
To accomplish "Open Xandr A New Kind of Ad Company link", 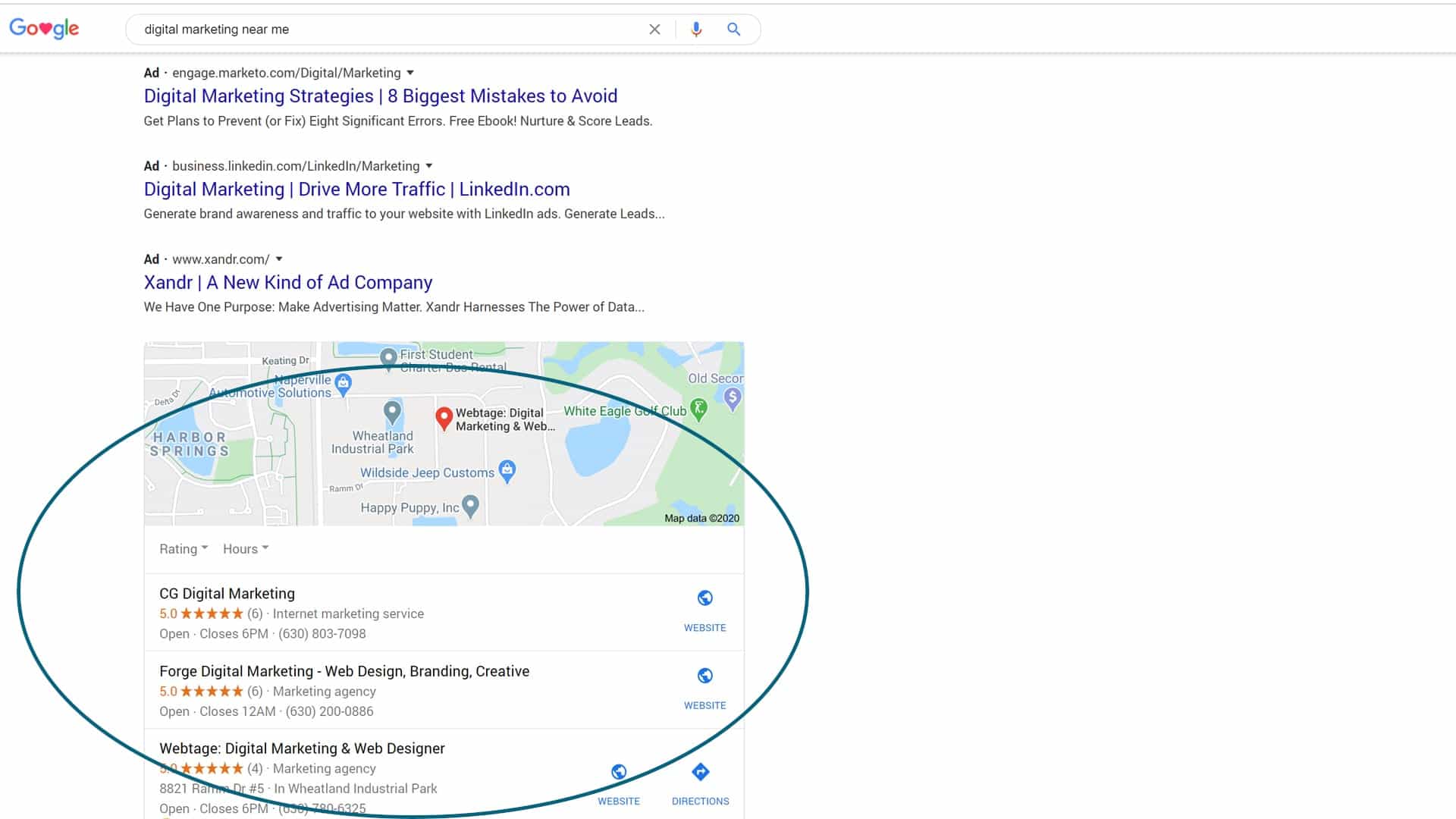I will 288,283.
